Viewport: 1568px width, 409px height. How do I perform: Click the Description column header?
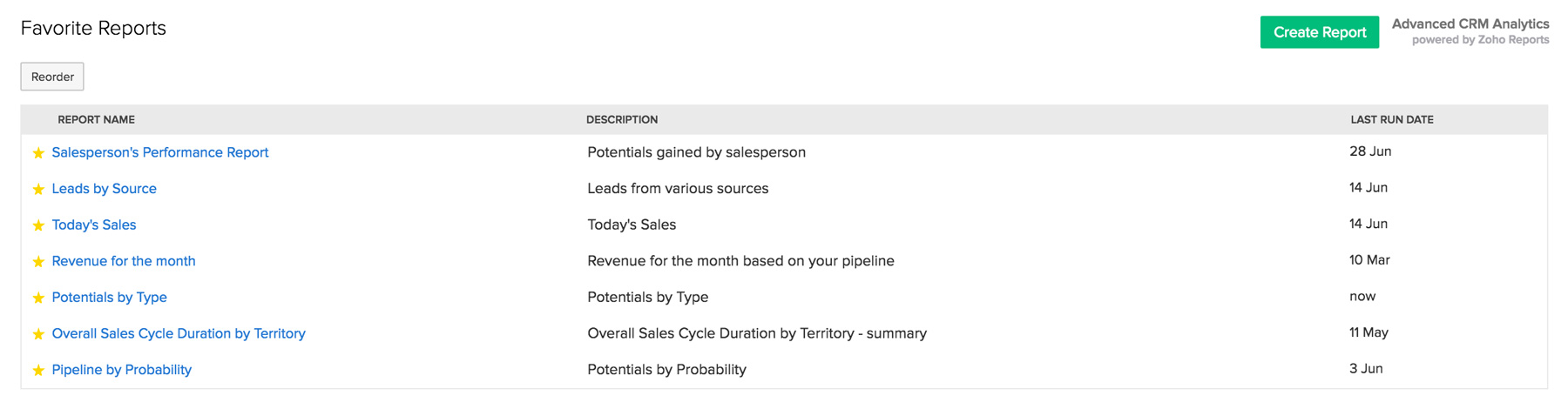[x=622, y=120]
